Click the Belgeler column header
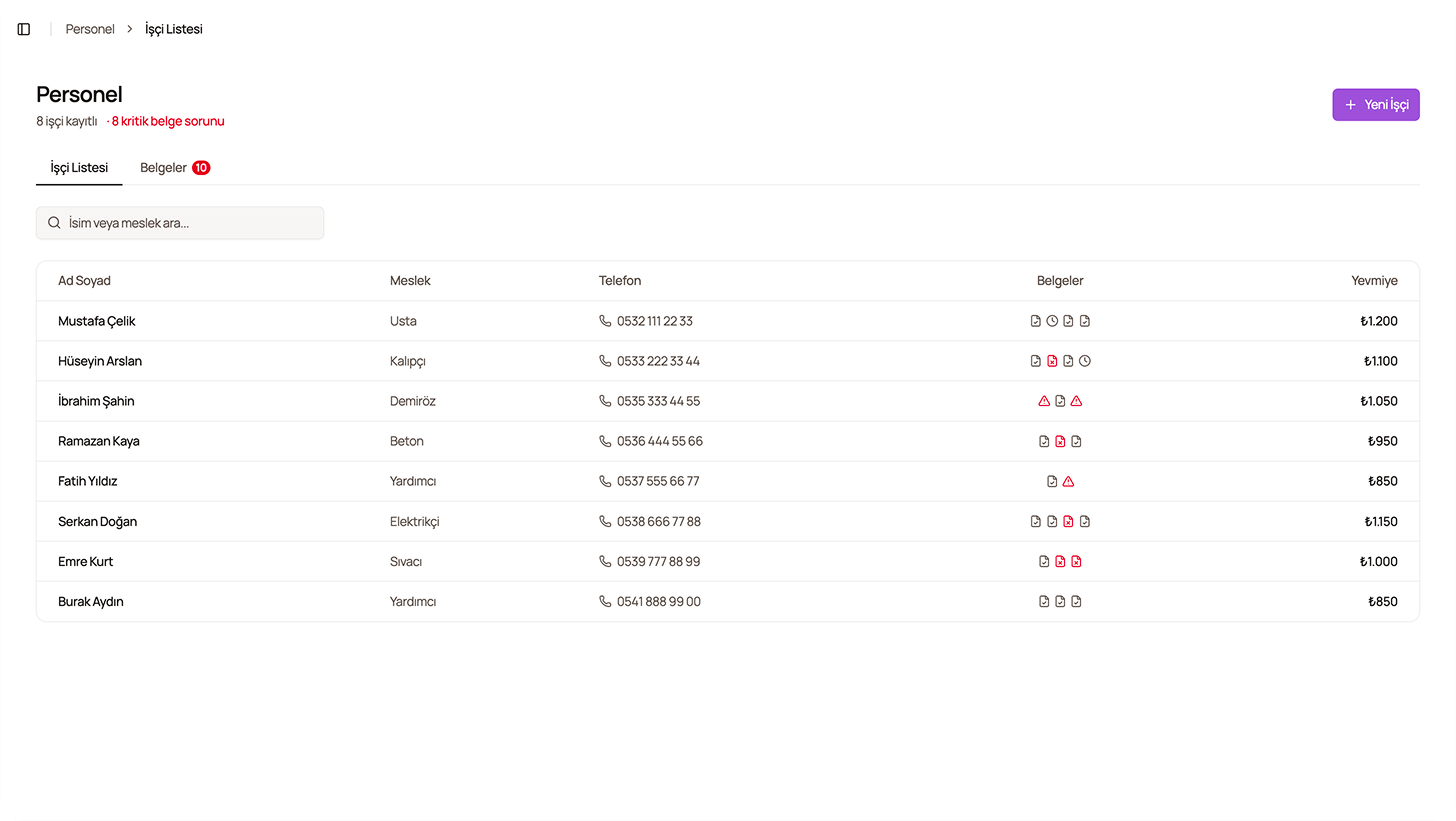This screenshot has height=821, width=1456. (1060, 281)
